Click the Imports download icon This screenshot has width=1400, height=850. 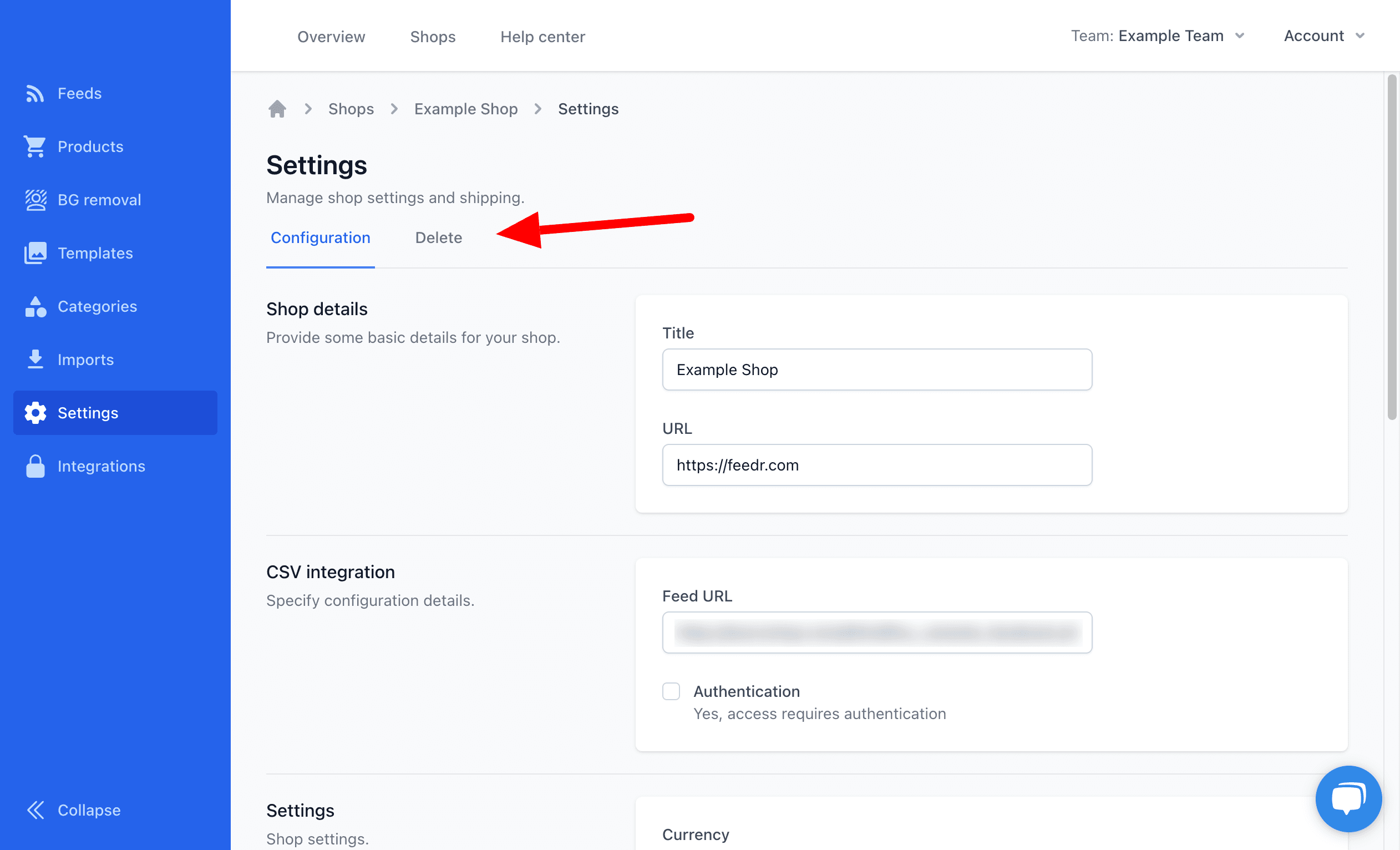pyautogui.click(x=34, y=360)
